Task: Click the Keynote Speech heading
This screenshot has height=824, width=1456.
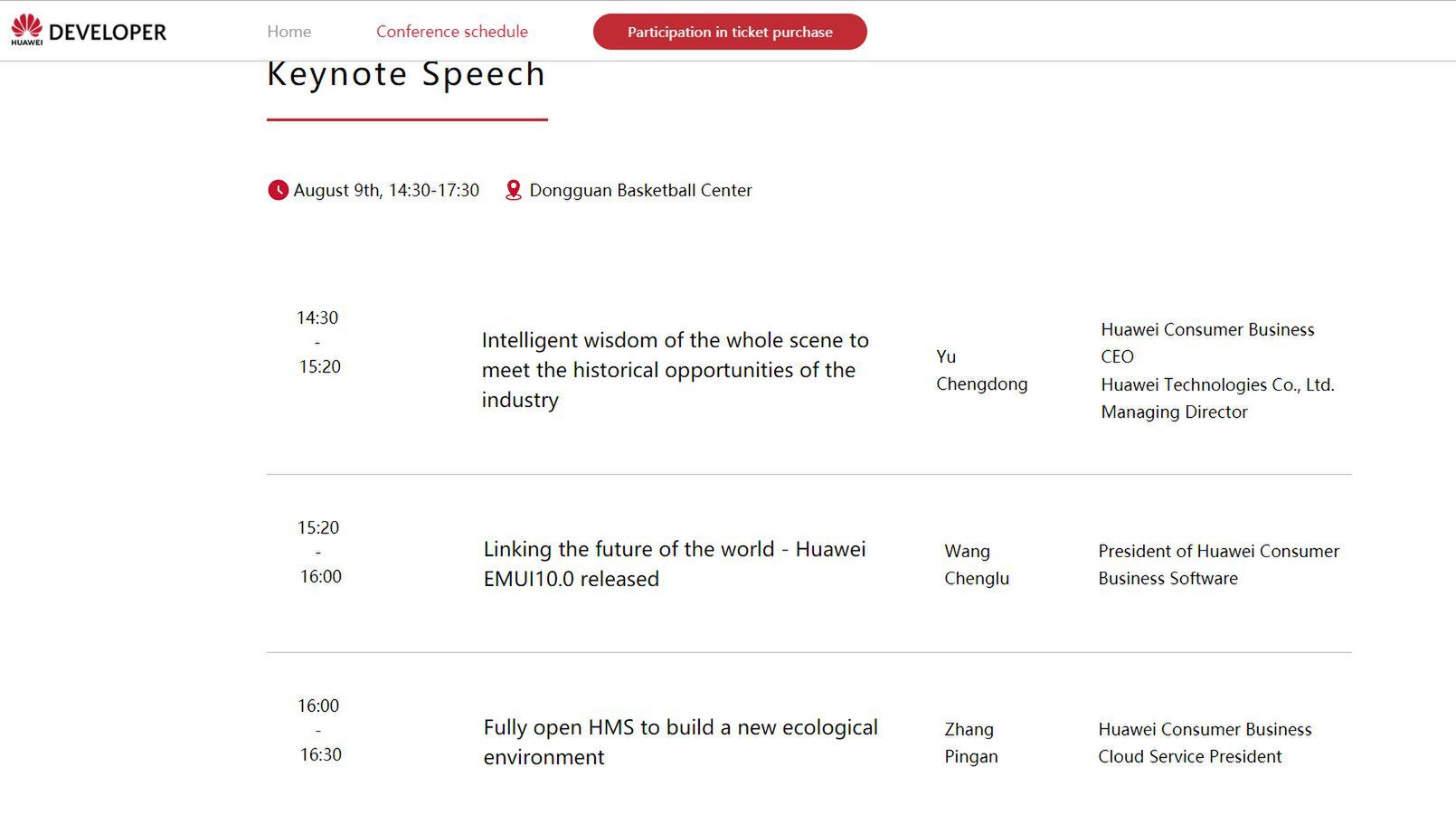Action: click(x=406, y=74)
